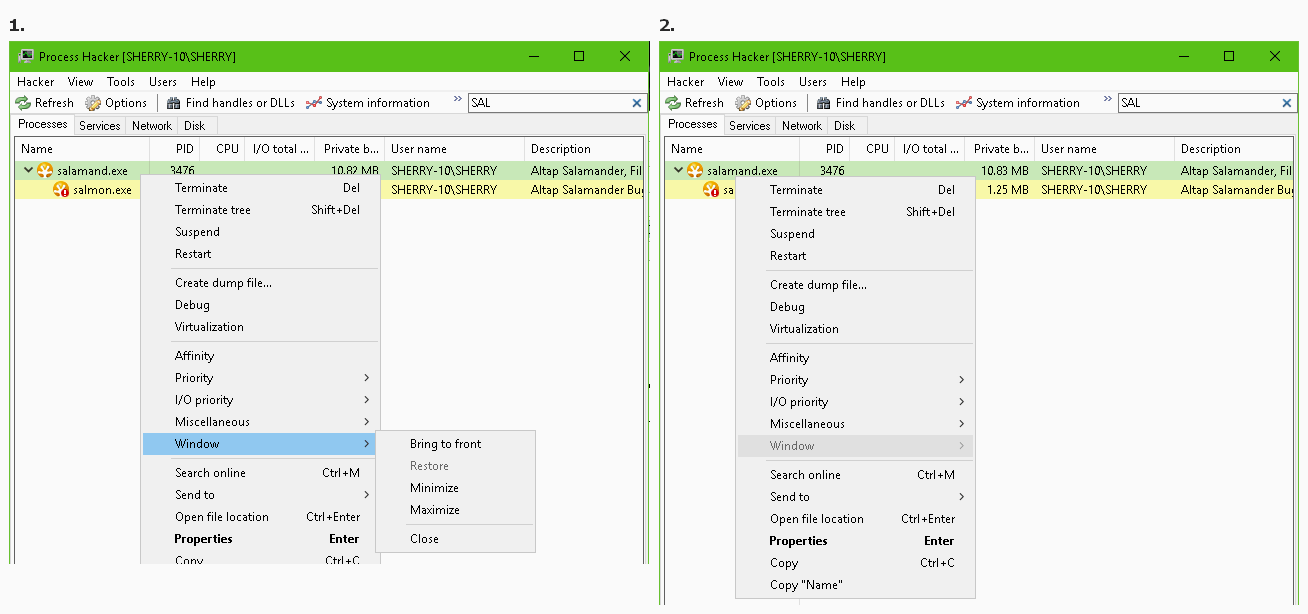Switch to the Network tab in window 2
This screenshot has width=1308, height=614.
[x=801, y=126]
